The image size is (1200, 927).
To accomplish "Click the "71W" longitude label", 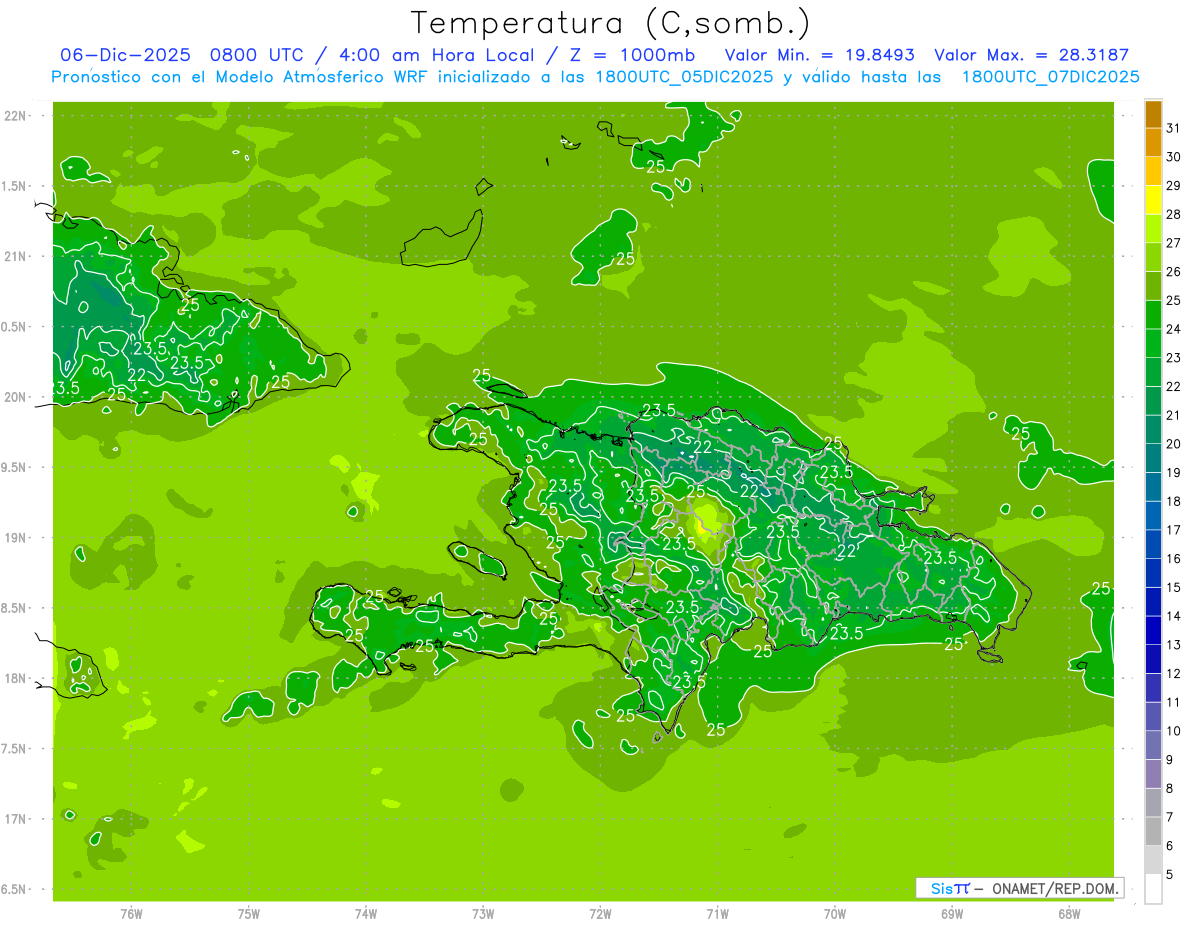I will 717,914.
